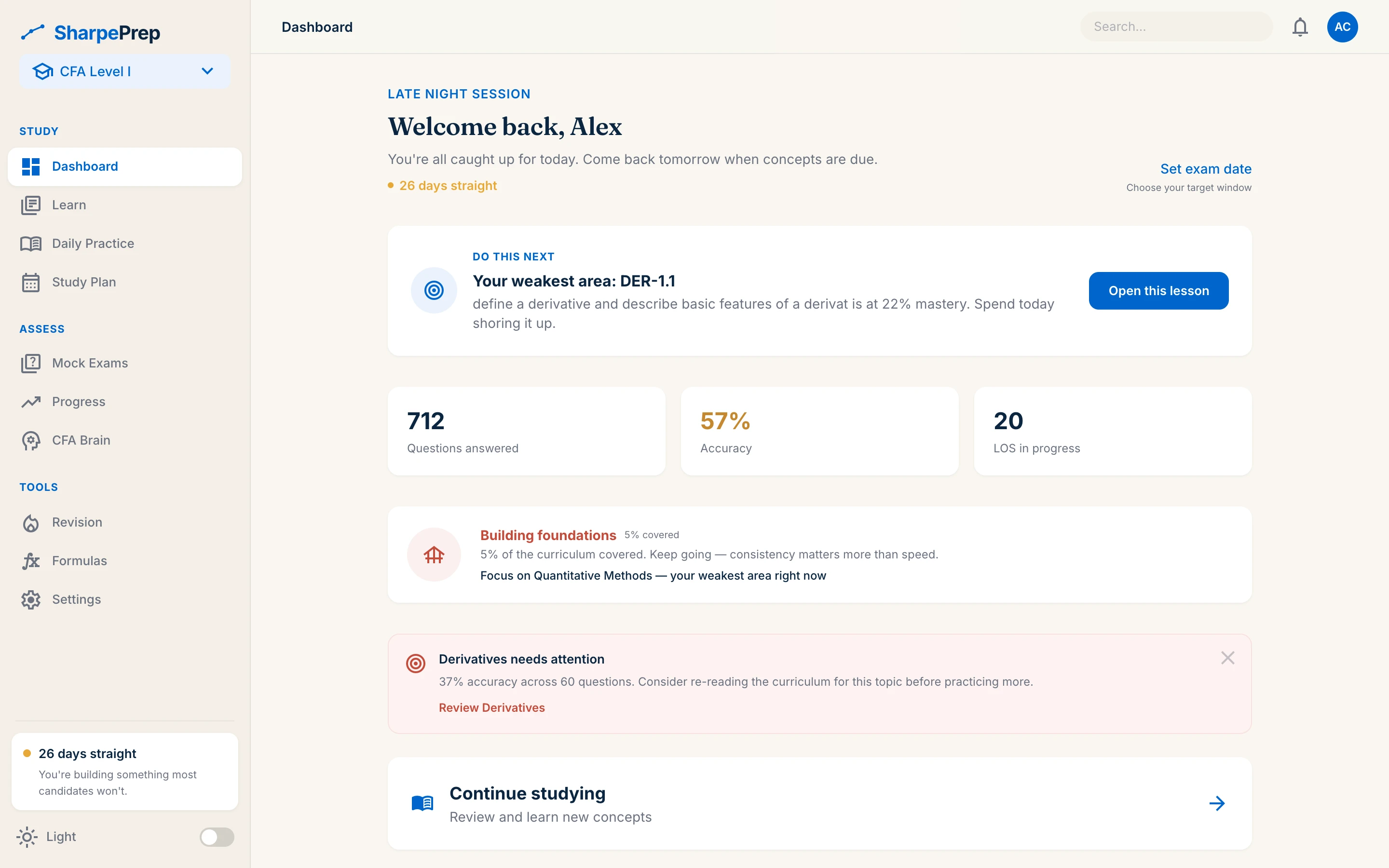This screenshot has height=868, width=1389.
Task: Click the Study Plan calendar icon
Action: tap(30, 282)
